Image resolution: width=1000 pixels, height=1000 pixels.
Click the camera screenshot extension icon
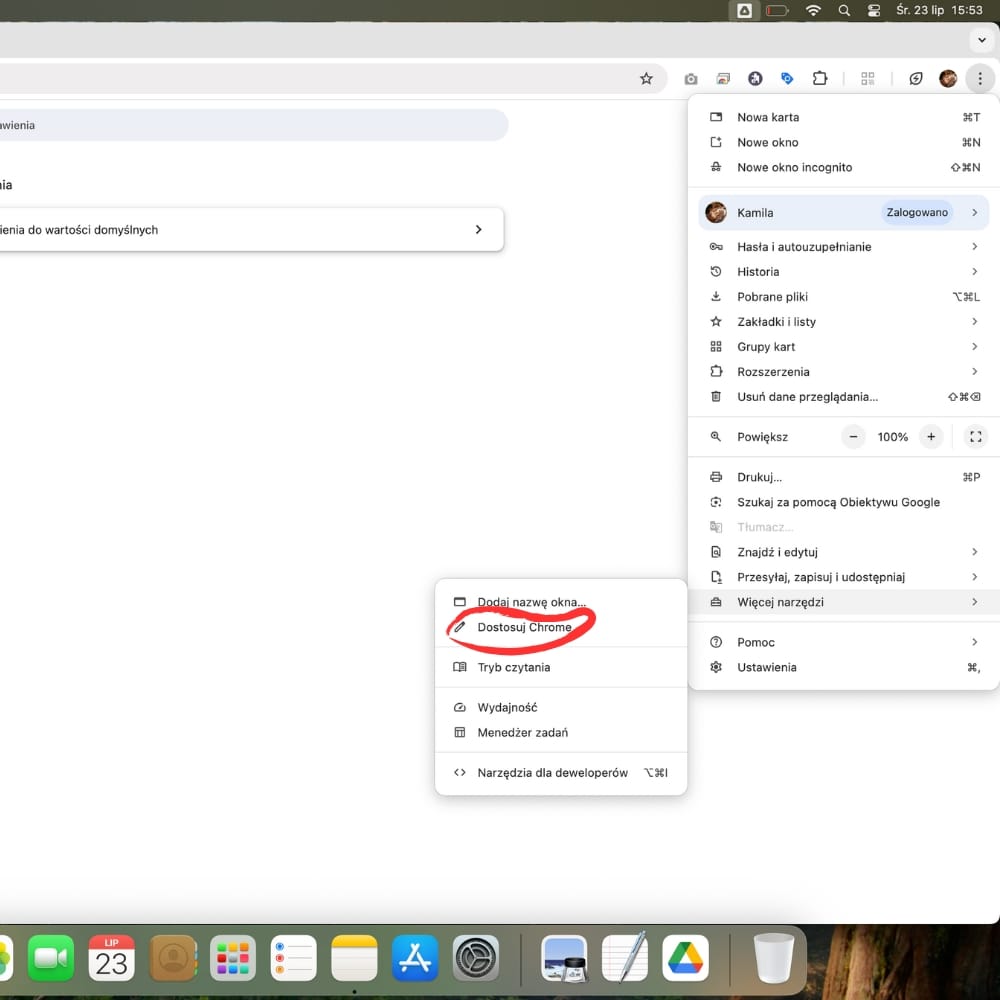tap(690, 79)
